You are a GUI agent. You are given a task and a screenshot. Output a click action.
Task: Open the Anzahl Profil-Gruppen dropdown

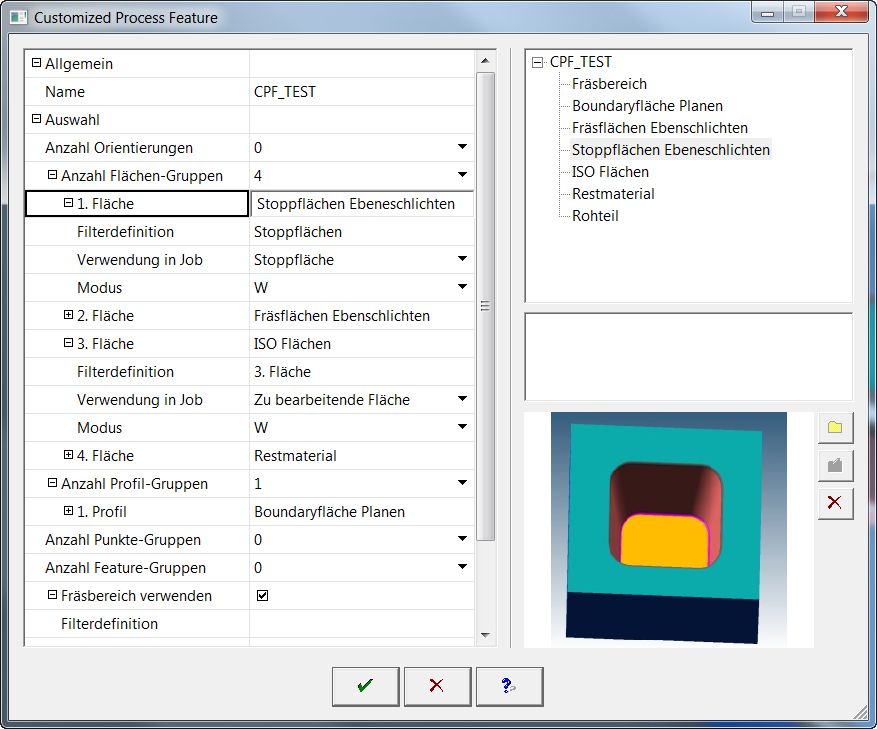coord(462,483)
